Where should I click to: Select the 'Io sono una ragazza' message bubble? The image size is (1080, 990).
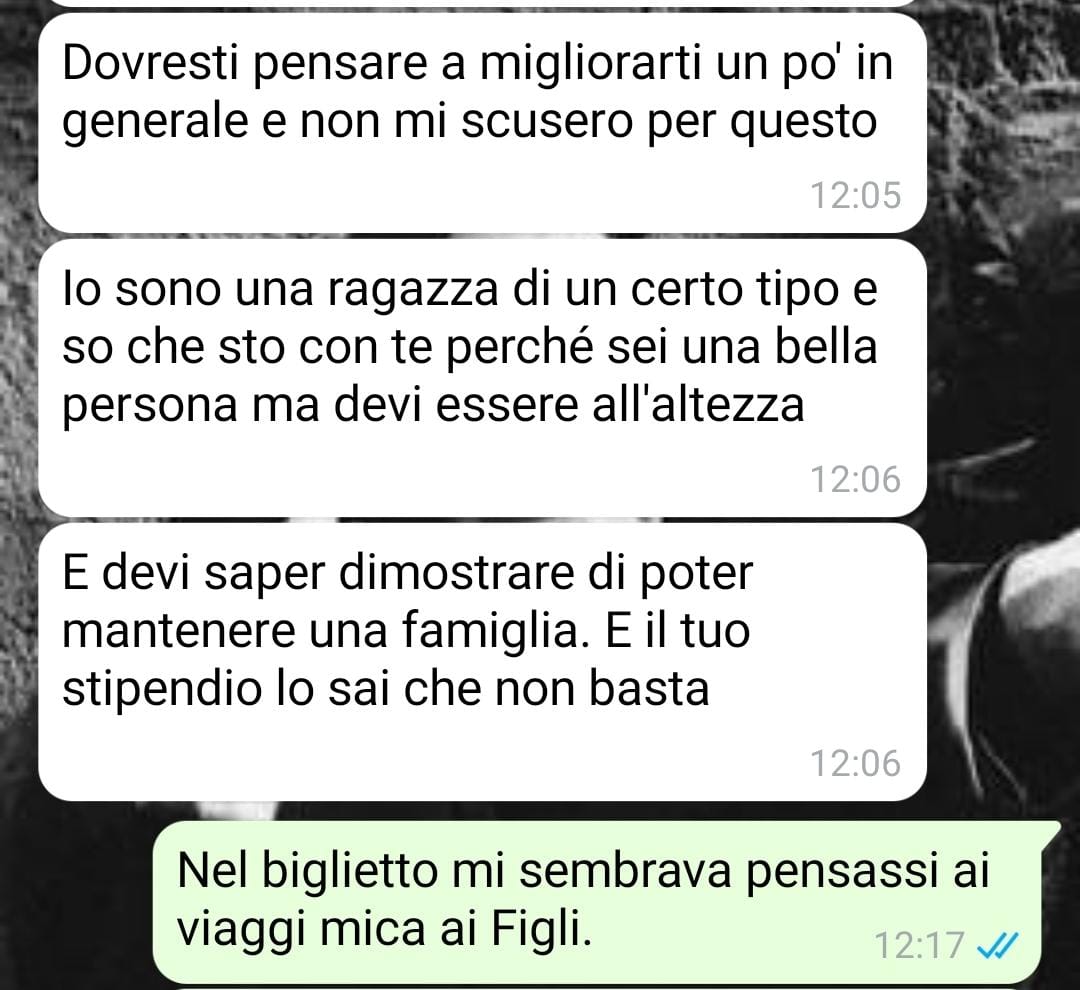[482, 378]
